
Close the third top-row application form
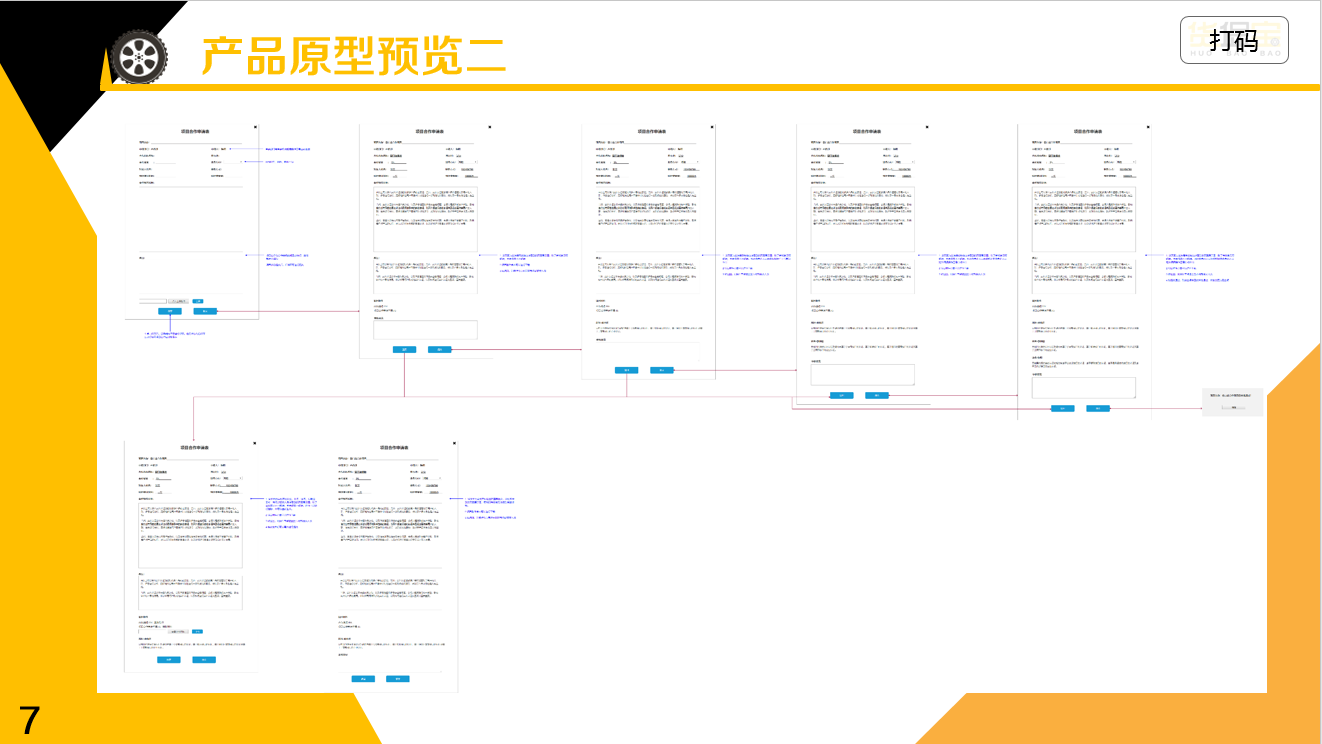coord(712,127)
